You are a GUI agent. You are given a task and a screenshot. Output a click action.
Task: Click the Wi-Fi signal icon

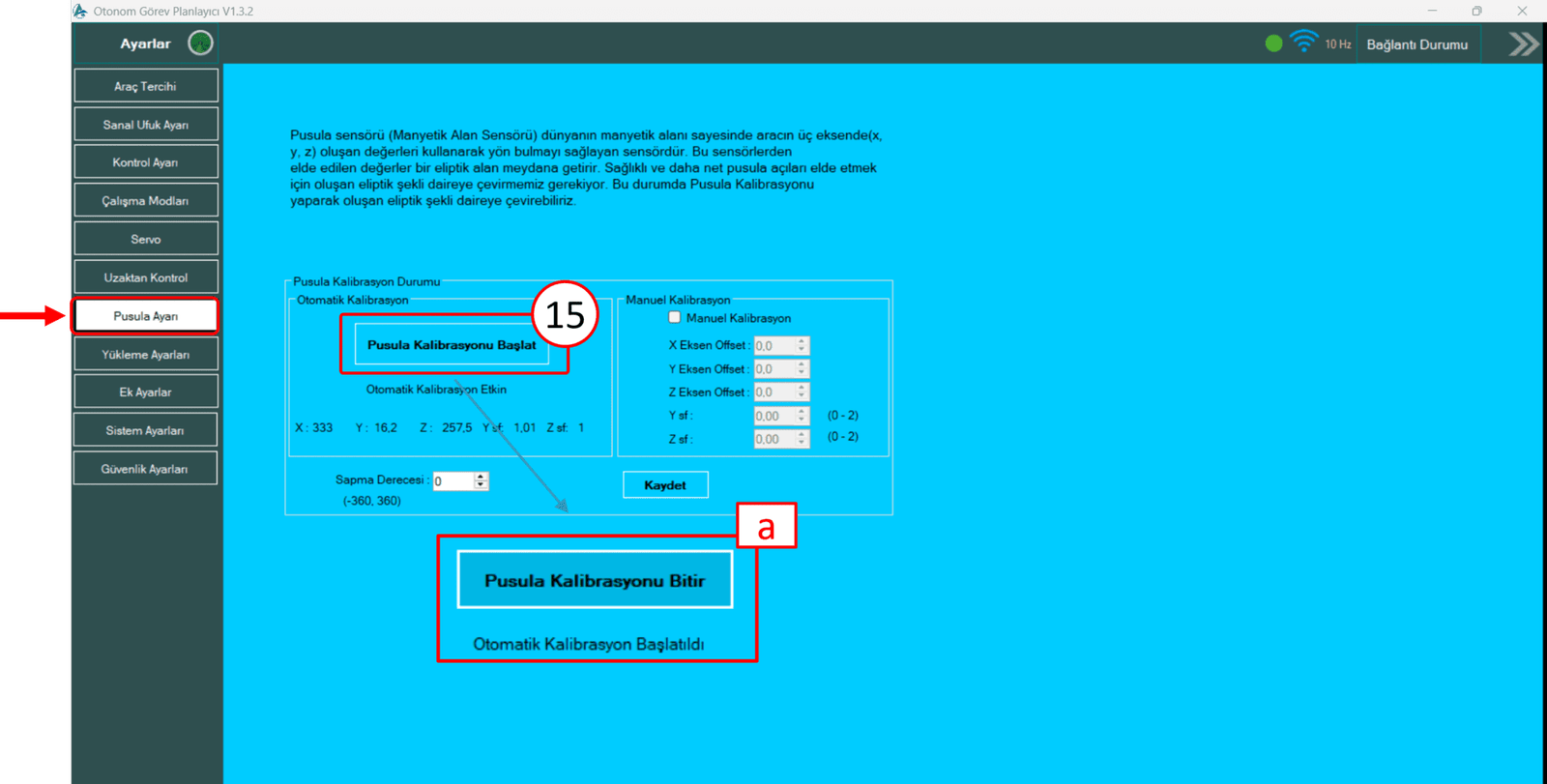coord(1303,42)
